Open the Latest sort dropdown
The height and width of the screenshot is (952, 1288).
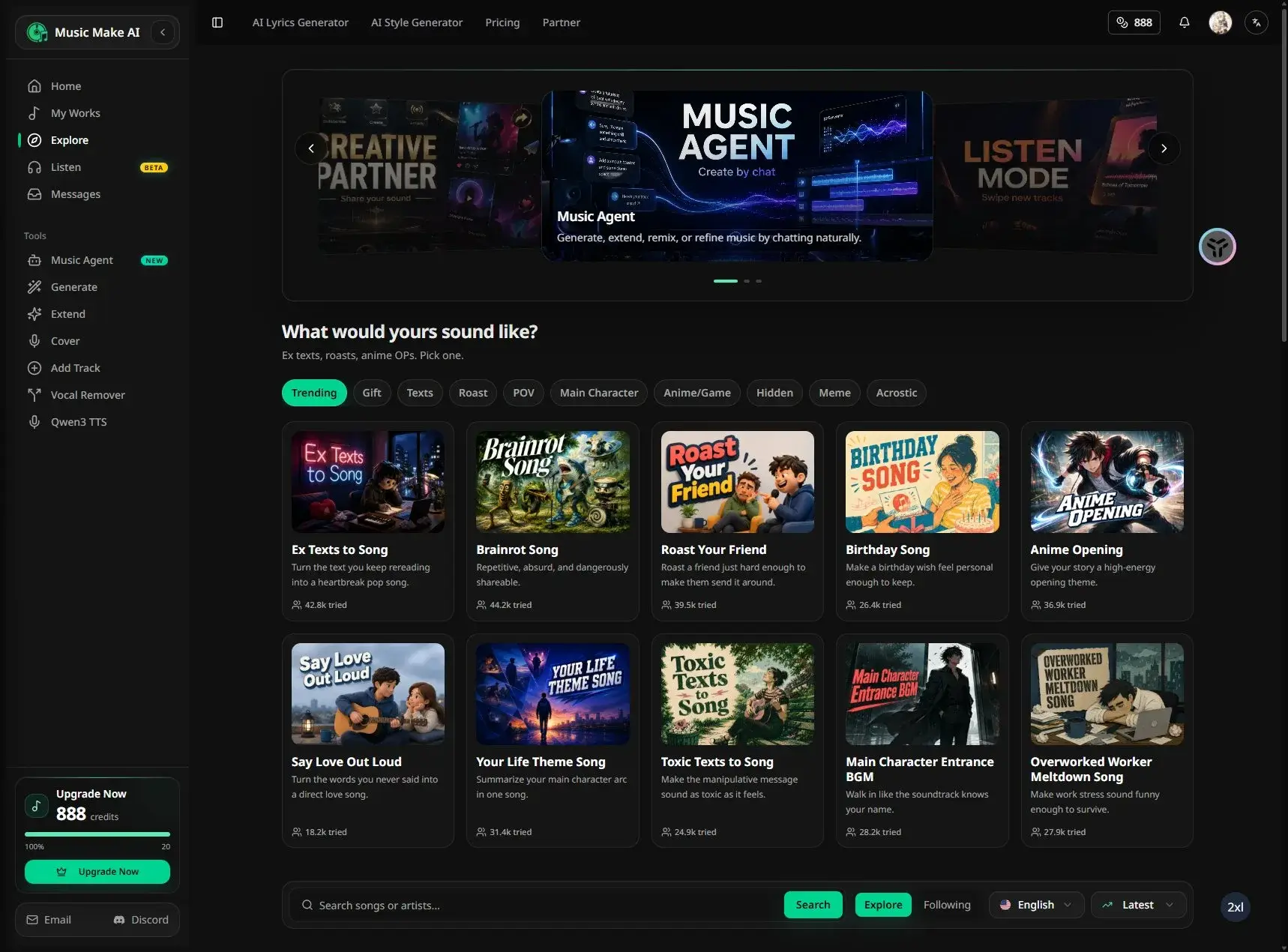(x=1138, y=905)
